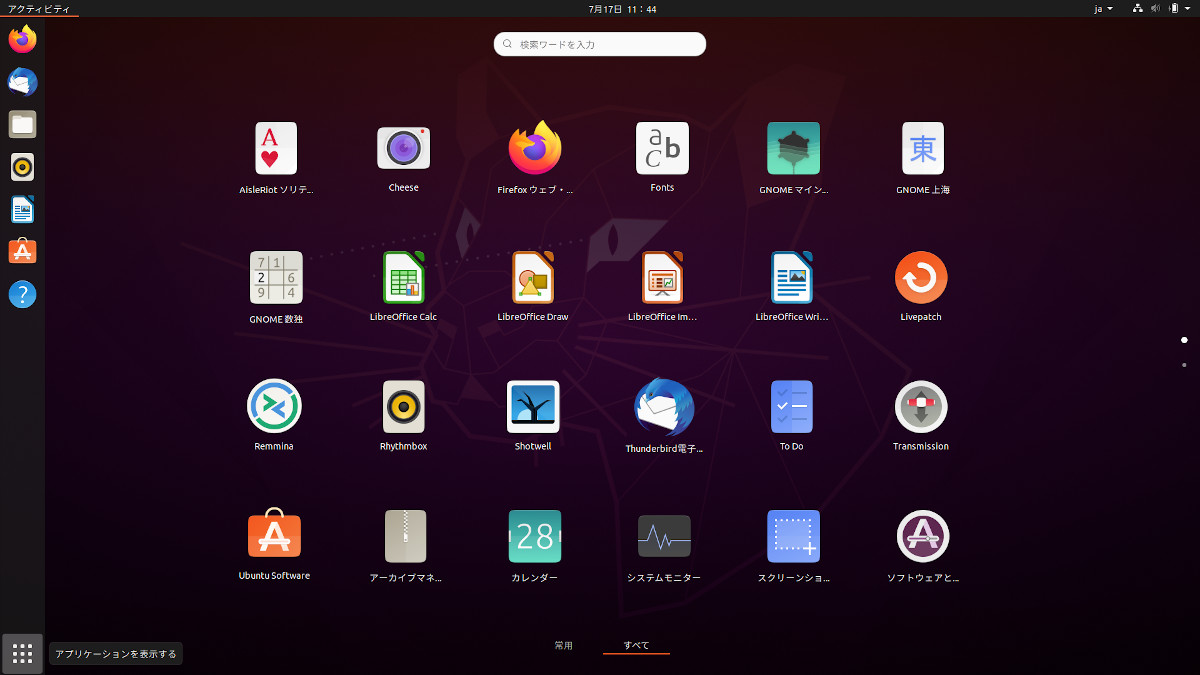
Task: Open Thunderbird mail from the grid
Action: pos(664,408)
